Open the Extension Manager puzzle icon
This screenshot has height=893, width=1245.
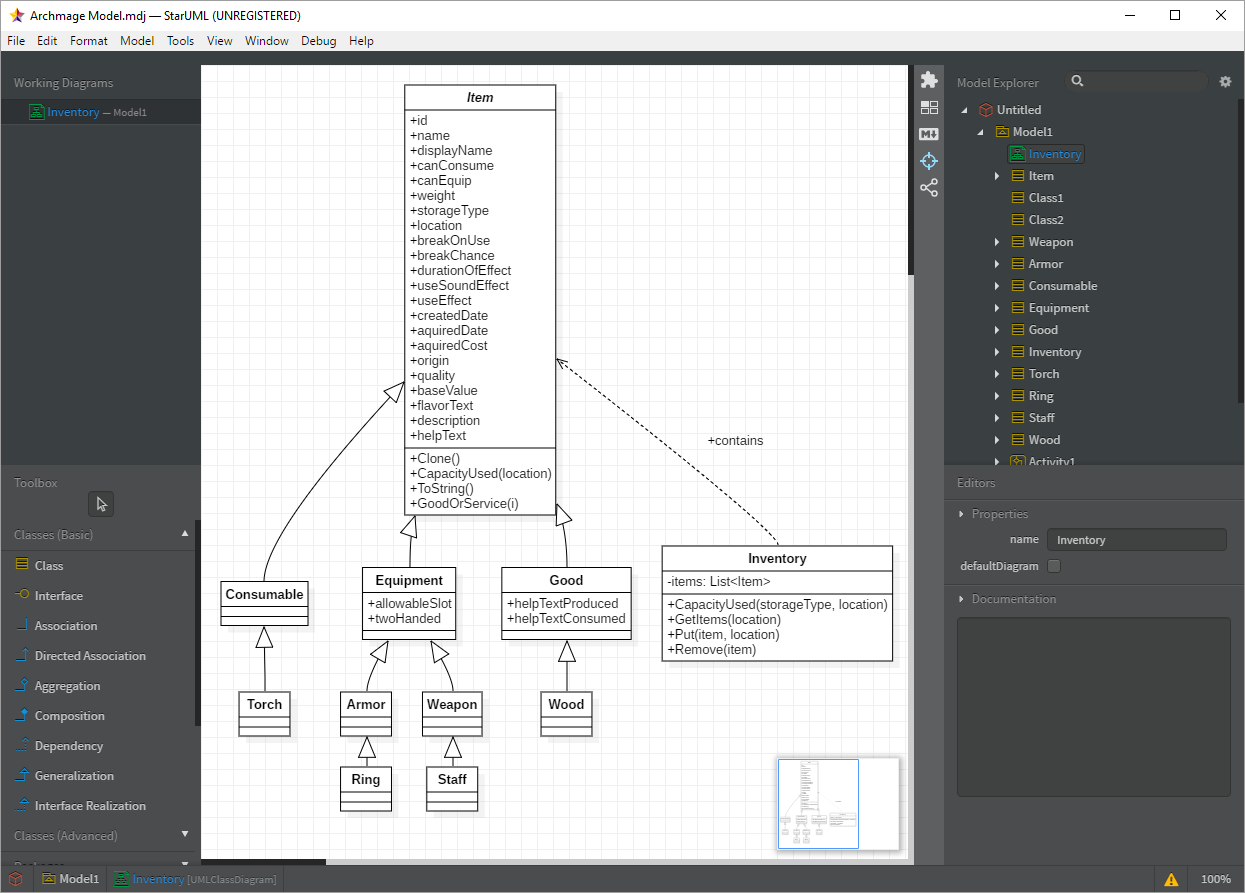(x=929, y=80)
